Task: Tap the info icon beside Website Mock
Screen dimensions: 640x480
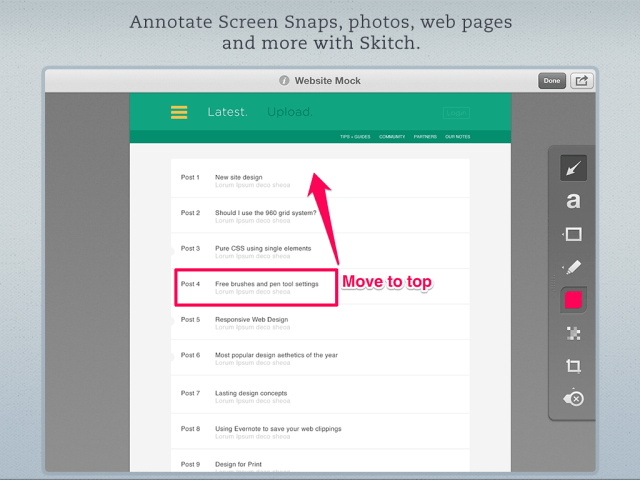Action: [285, 81]
